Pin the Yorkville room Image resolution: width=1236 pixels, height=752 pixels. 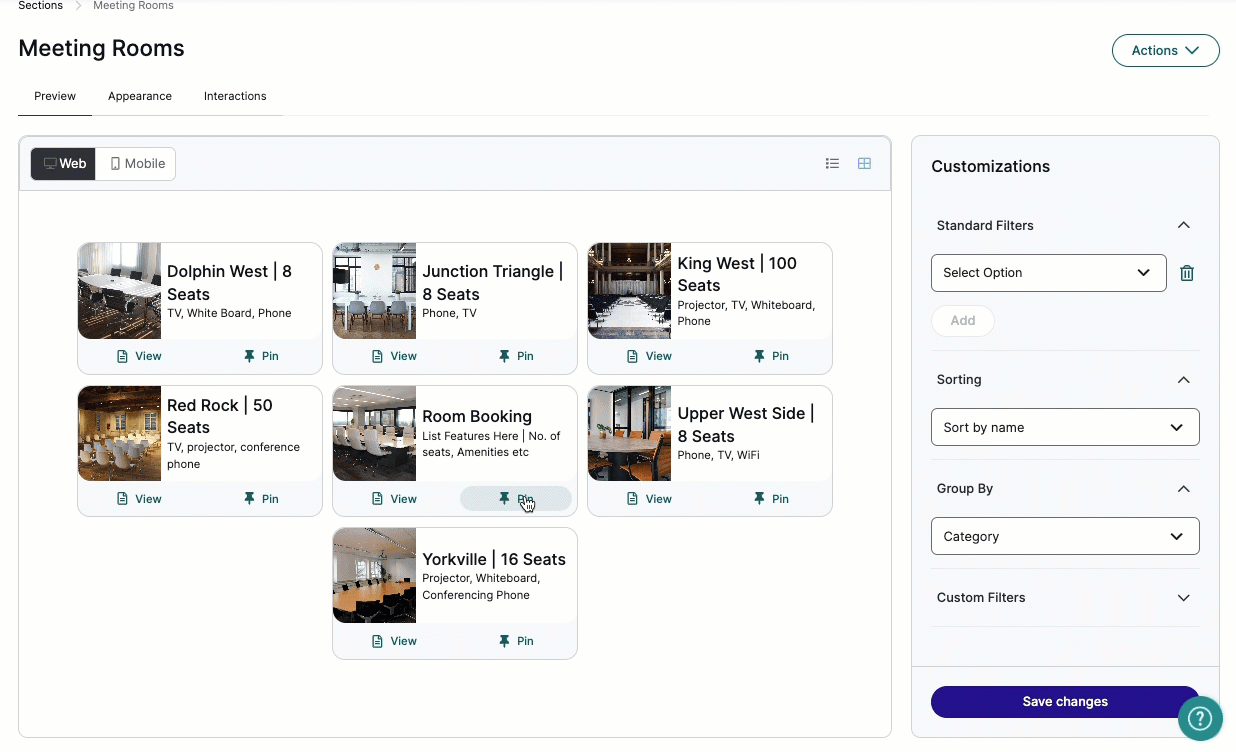[516, 641]
